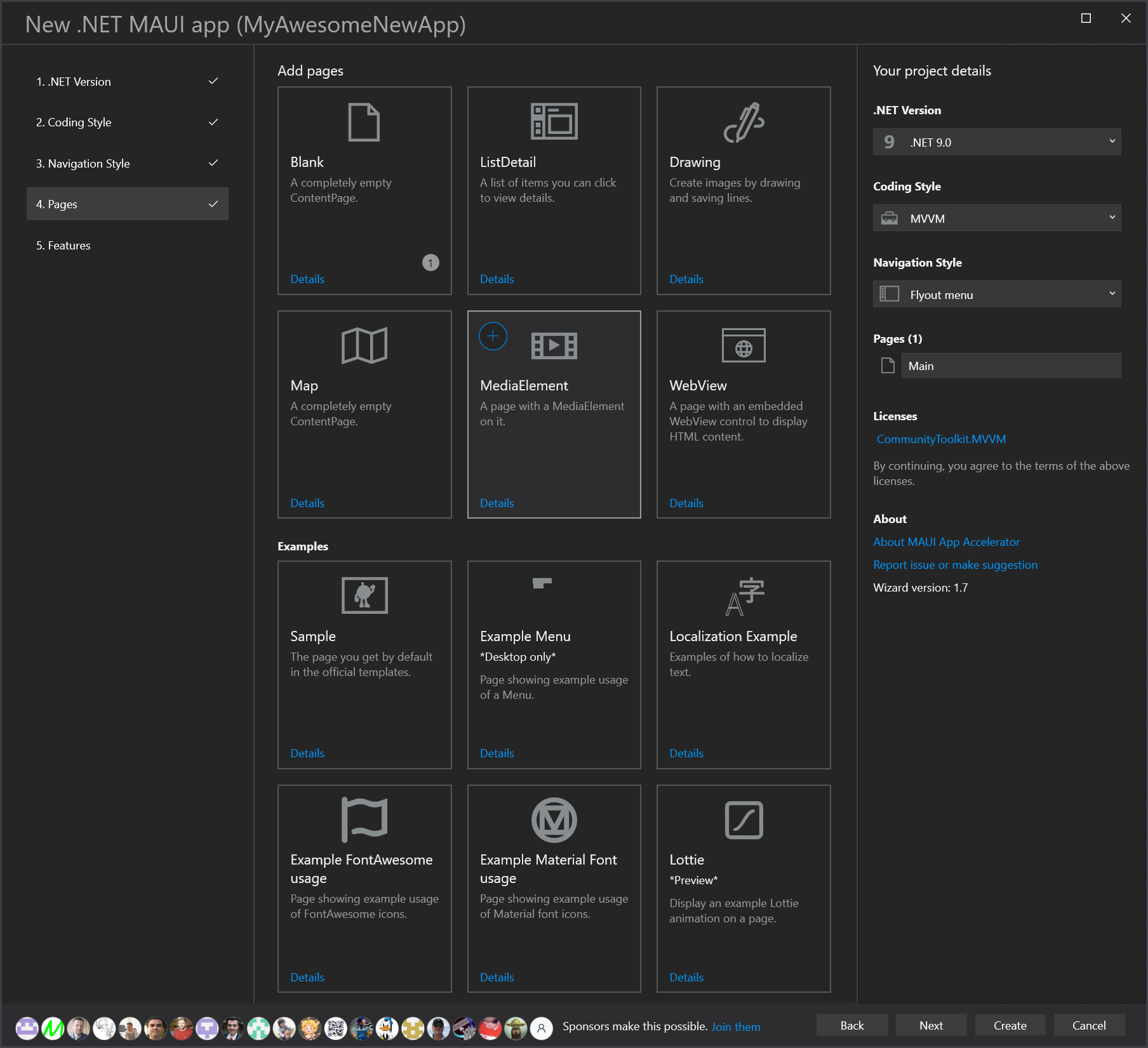The width and height of the screenshot is (1148, 1048).
Task: Open Details for Material Font usage
Action: coord(497,977)
